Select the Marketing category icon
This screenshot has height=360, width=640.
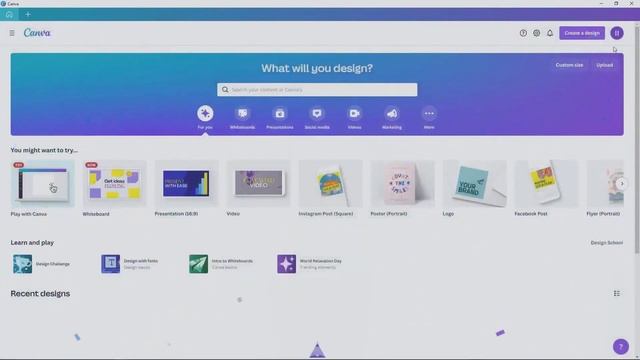coord(392,113)
